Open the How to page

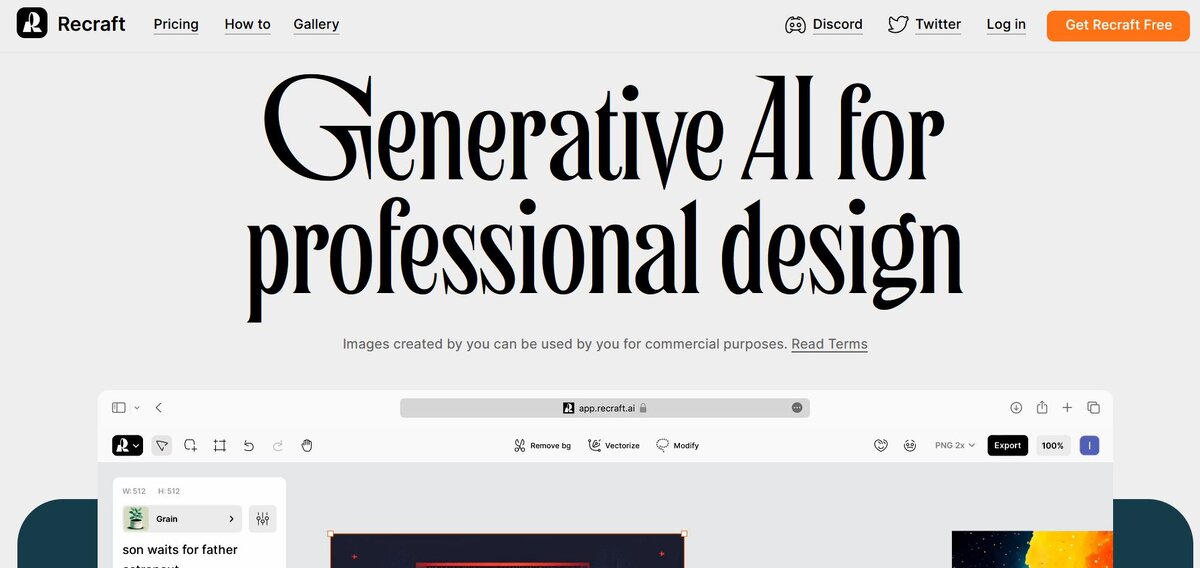247,24
